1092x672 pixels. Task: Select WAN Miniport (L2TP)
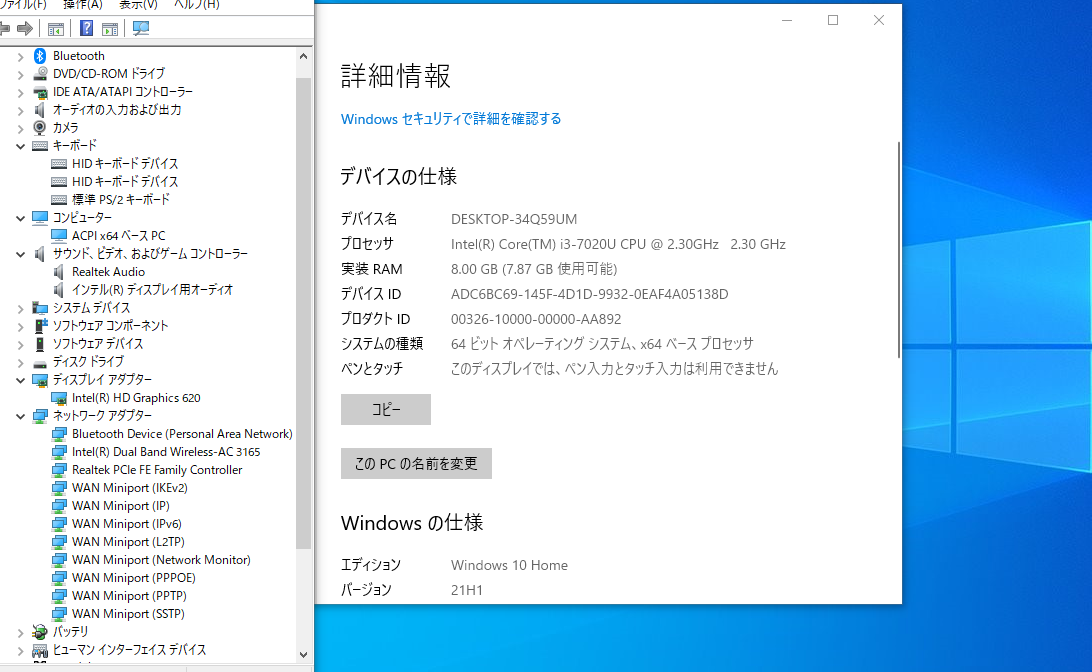point(128,542)
